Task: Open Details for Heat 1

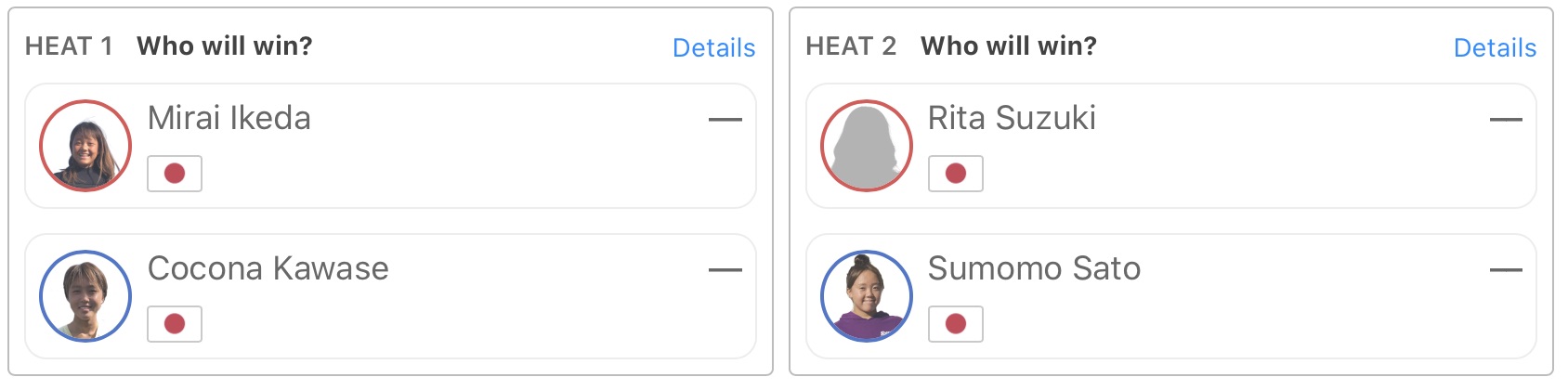Action: tap(713, 47)
